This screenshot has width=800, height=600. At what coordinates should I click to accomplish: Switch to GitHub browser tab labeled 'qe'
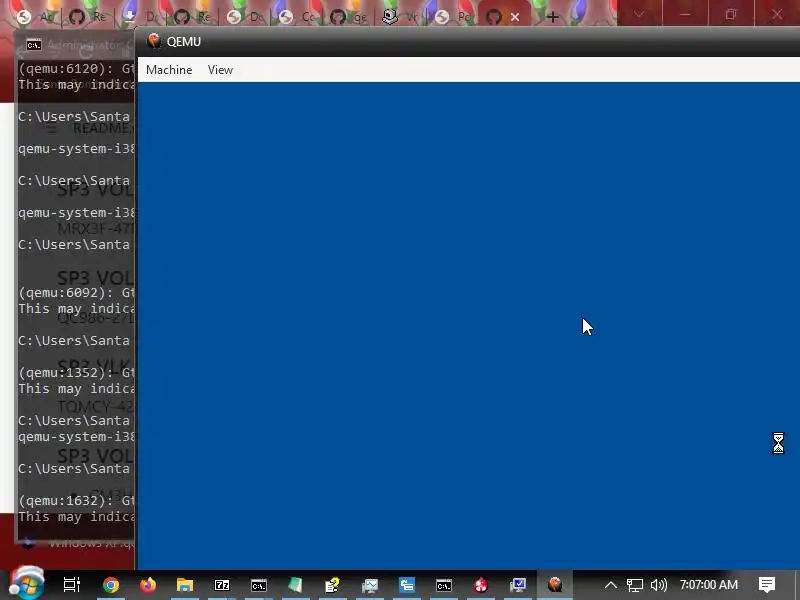348,17
